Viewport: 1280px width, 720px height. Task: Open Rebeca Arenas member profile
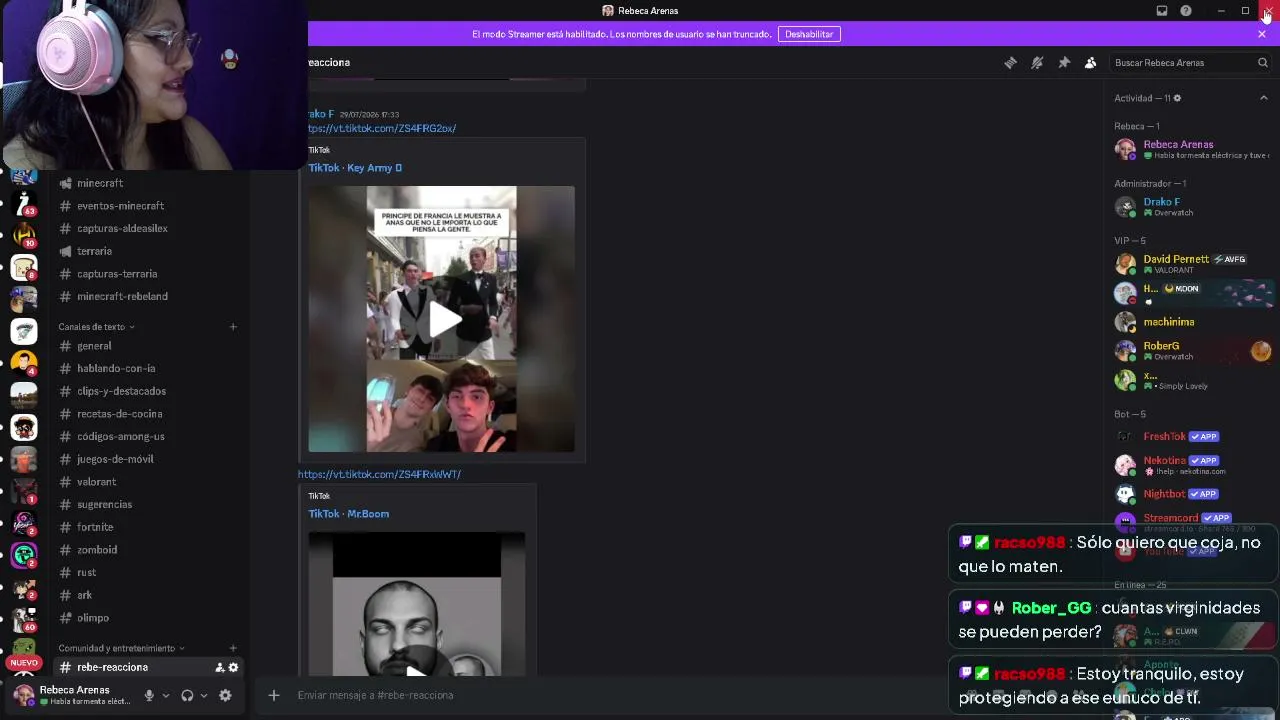tap(1192, 149)
